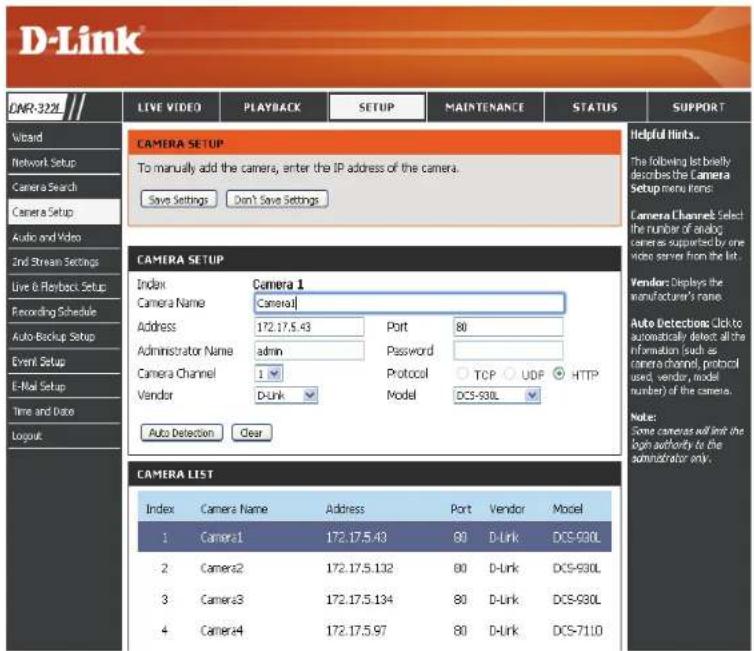The width and height of the screenshot is (754, 651).
Task: Open Network Setup in the sidebar
Action: [64, 163]
